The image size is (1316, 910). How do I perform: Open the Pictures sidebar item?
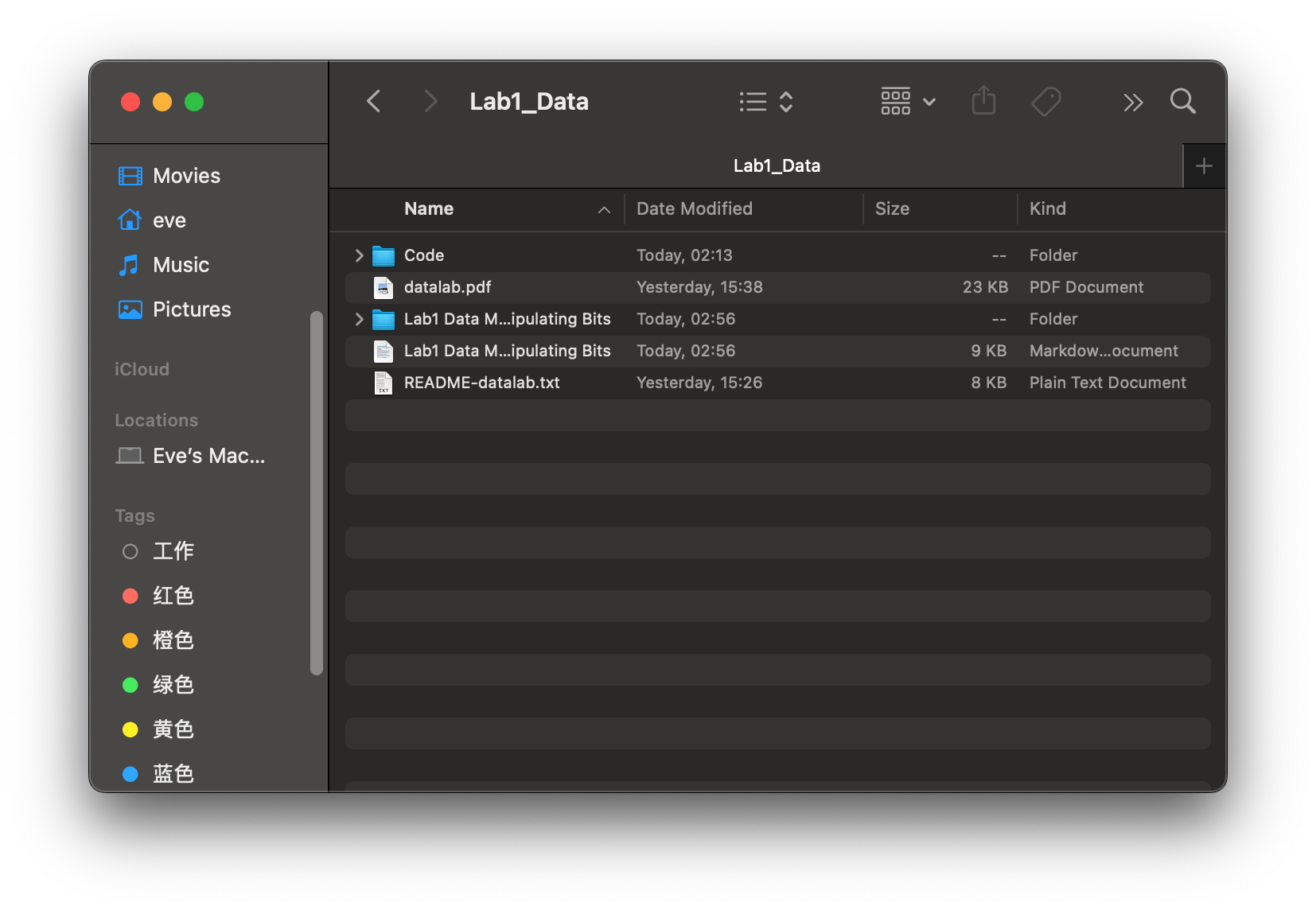tap(191, 309)
